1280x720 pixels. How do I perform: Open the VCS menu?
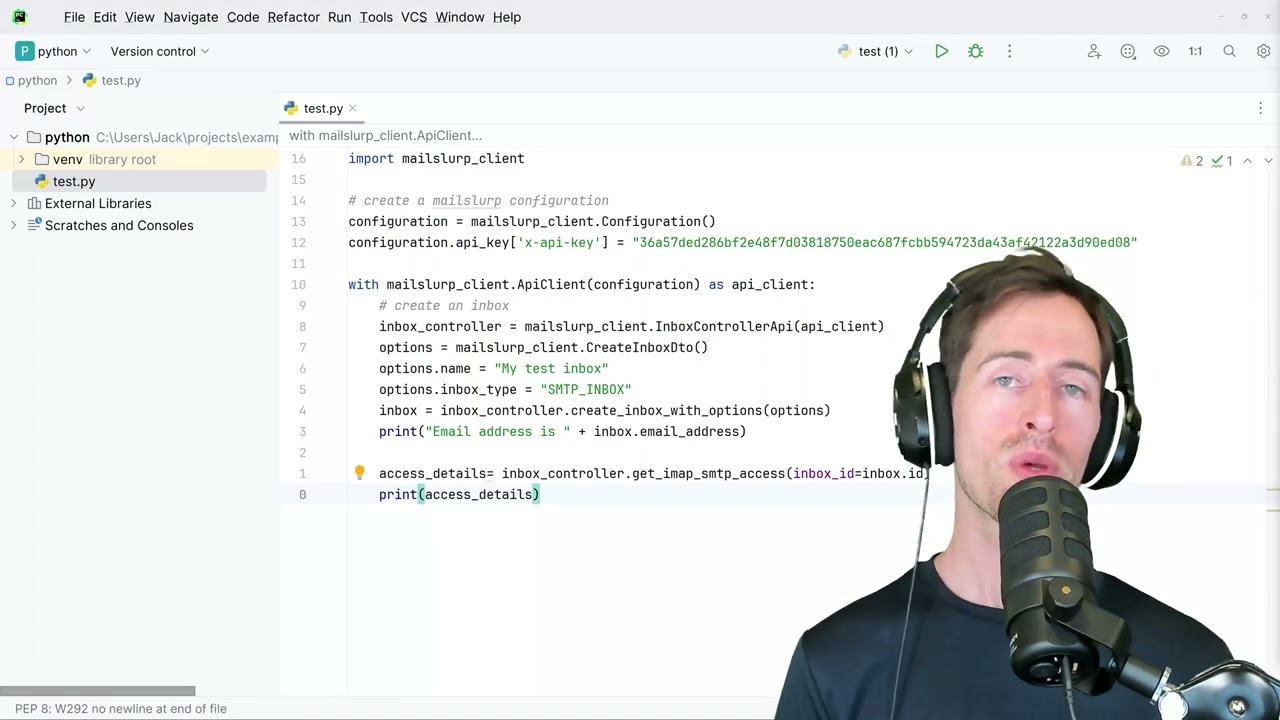[x=414, y=17]
